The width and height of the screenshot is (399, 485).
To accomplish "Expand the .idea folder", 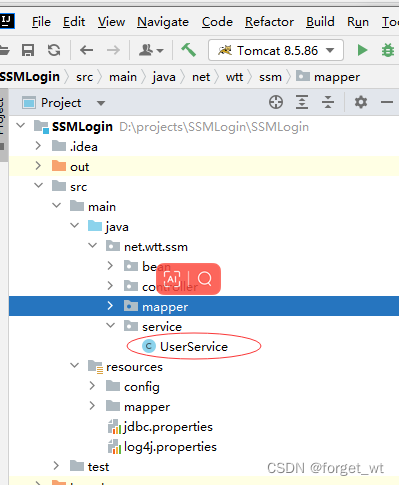I will pos(38,146).
